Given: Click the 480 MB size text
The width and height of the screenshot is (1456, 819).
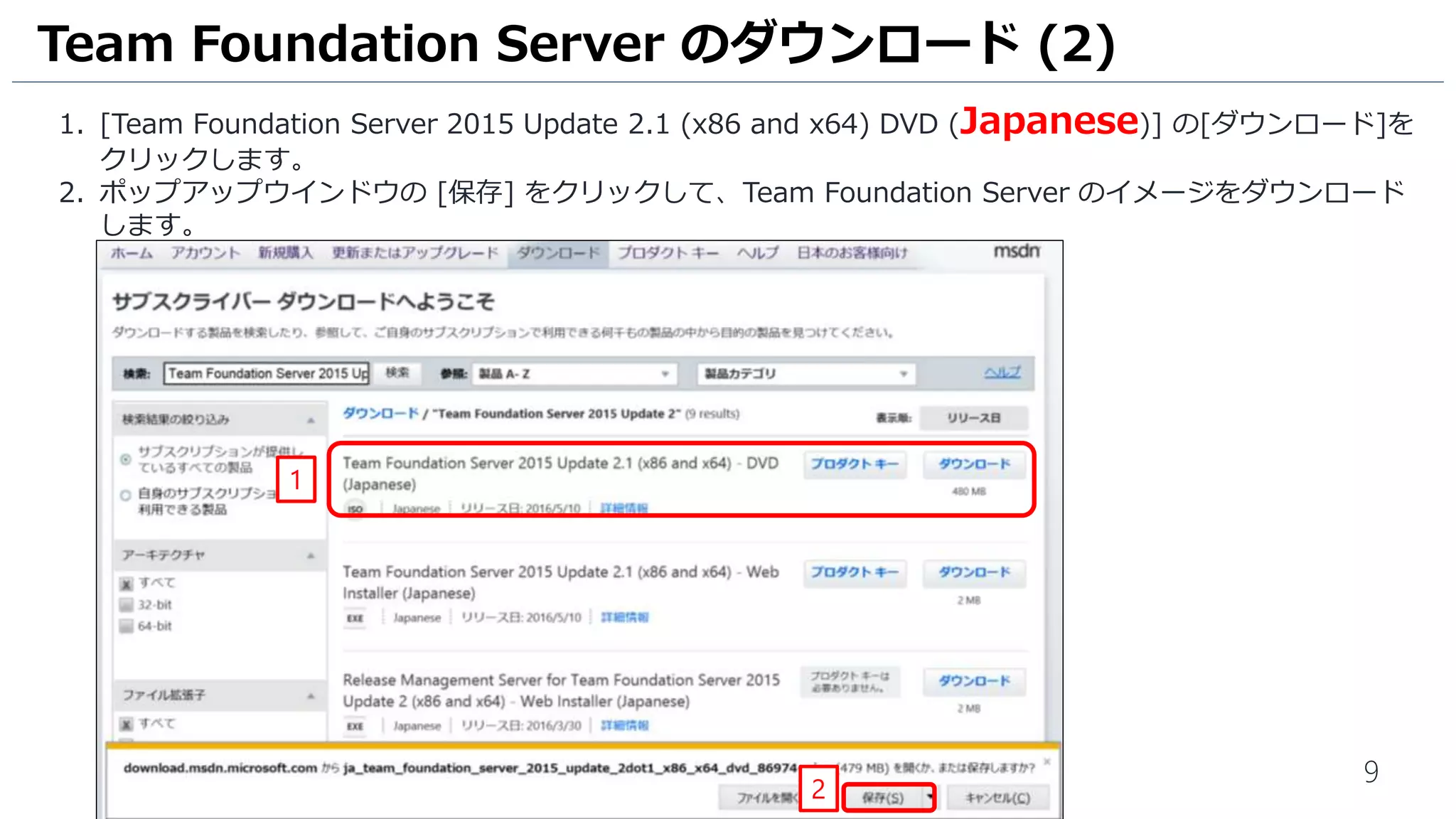Looking at the screenshot, I should click(969, 492).
